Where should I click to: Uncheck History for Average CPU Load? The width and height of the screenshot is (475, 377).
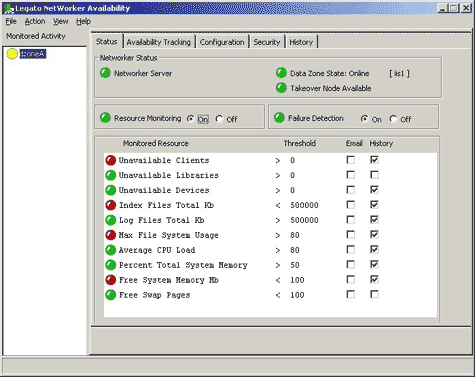[x=374, y=250]
